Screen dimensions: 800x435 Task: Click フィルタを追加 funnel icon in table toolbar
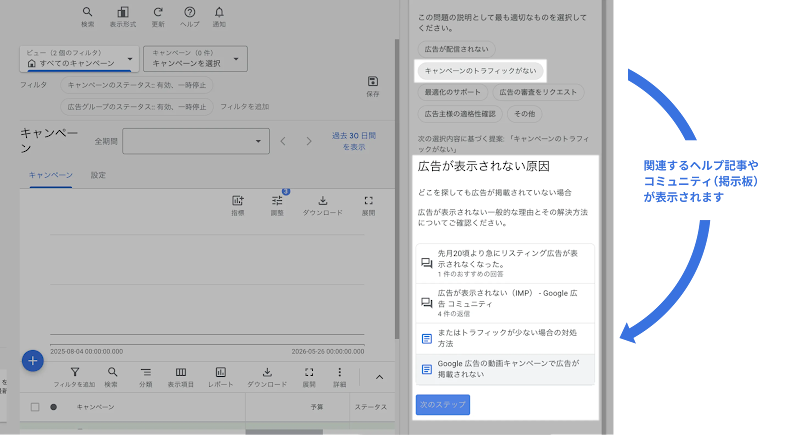[75, 372]
